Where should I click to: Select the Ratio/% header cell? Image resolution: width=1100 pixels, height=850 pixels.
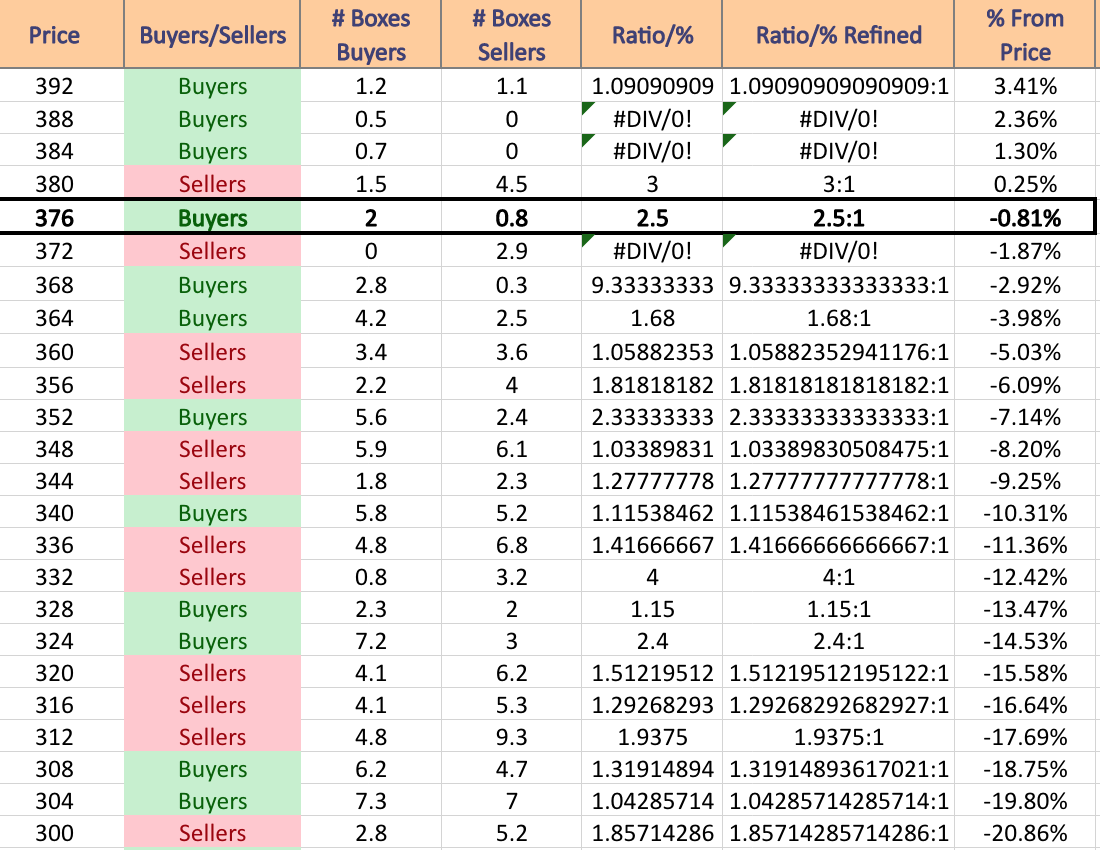(652, 34)
